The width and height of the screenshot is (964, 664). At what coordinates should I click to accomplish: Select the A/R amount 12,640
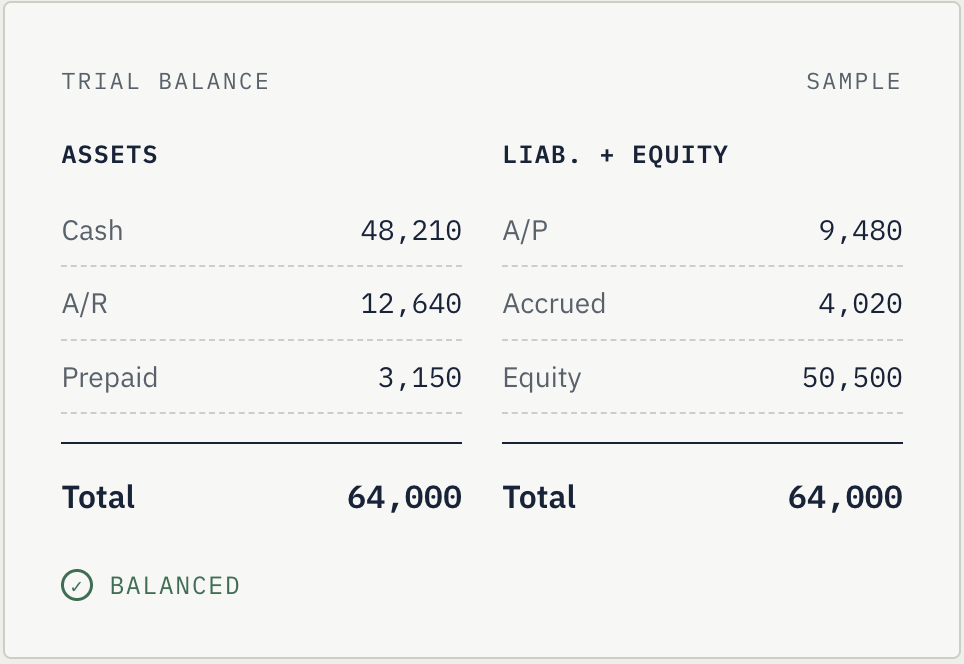click(411, 304)
